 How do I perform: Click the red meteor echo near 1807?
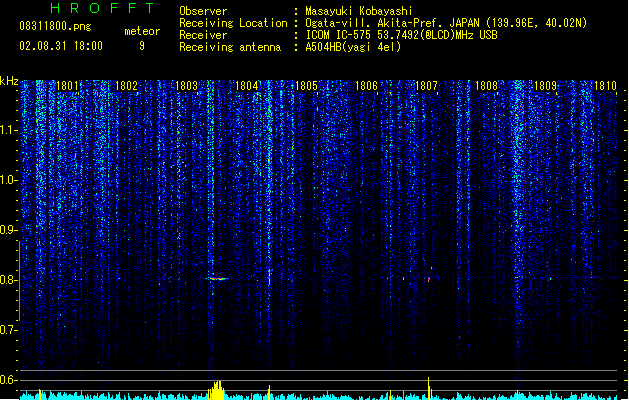429,279
